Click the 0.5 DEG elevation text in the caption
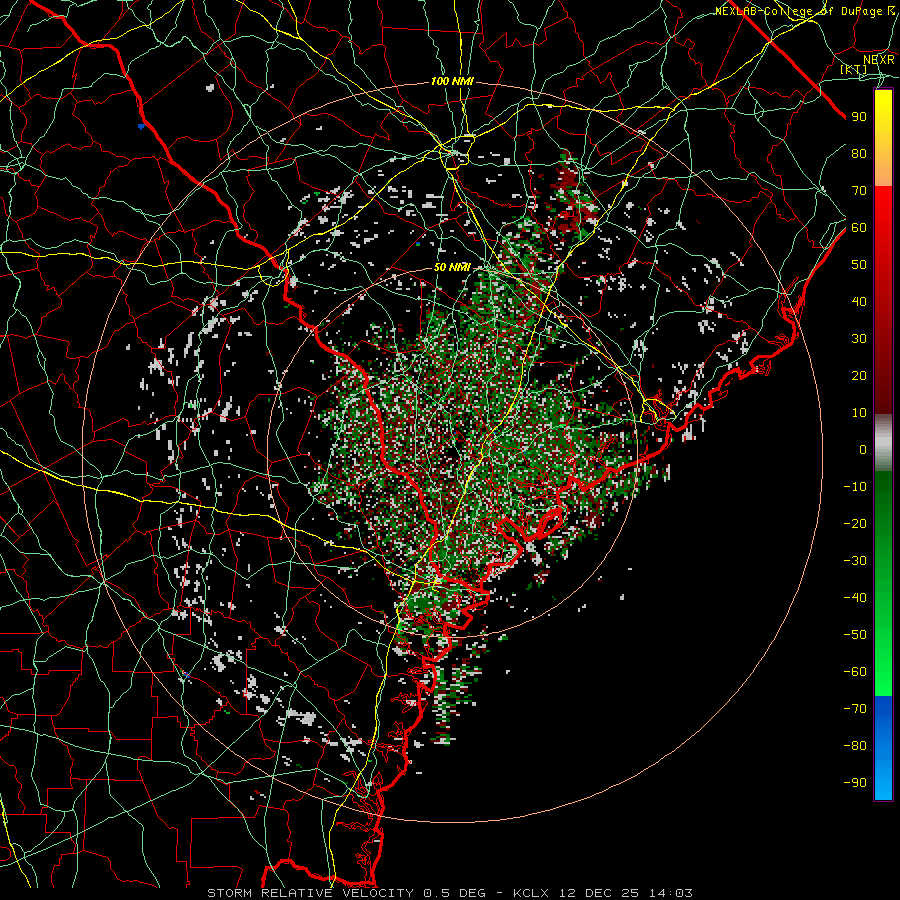This screenshot has width=900, height=900. coord(455,893)
